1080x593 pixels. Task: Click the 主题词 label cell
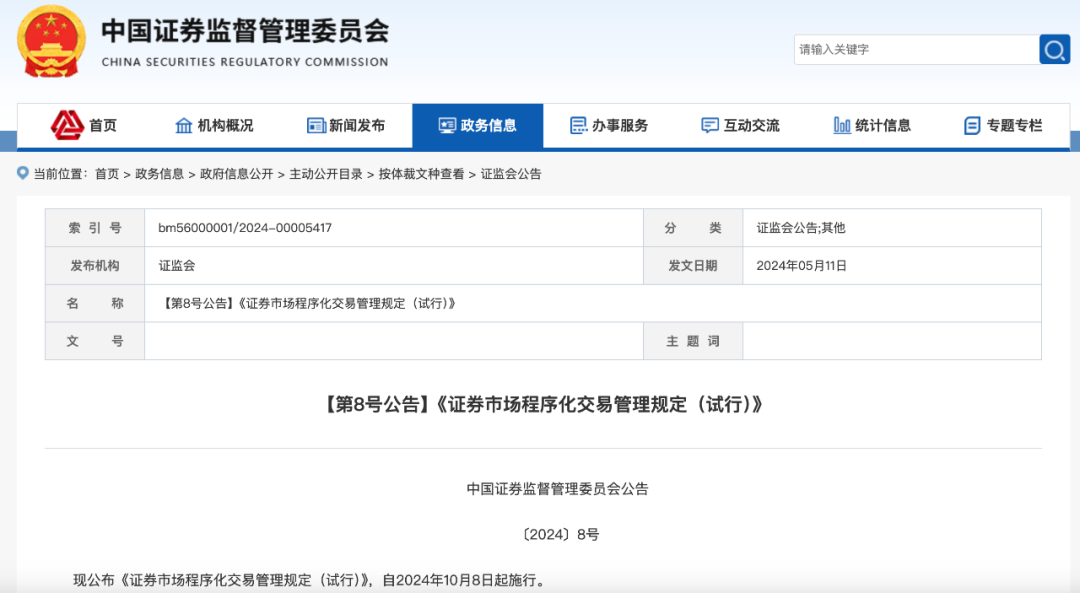(x=693, y=341)
